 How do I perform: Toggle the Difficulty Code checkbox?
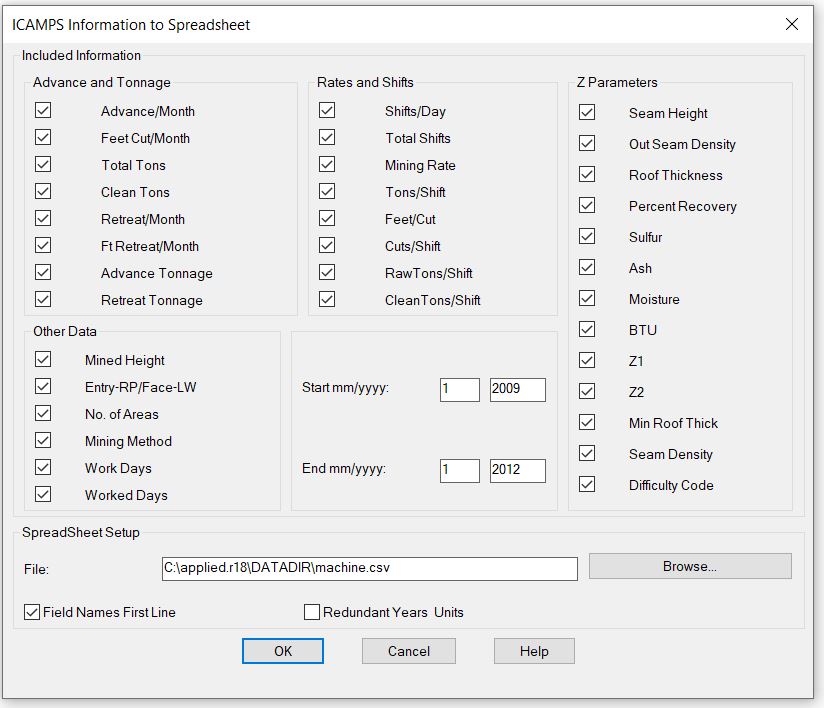tap(587, 485)
